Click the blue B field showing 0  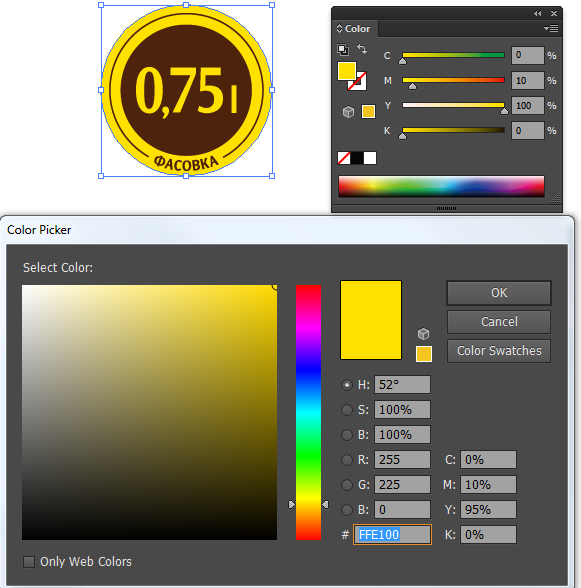pyautogui.click(x=402, y=510)
